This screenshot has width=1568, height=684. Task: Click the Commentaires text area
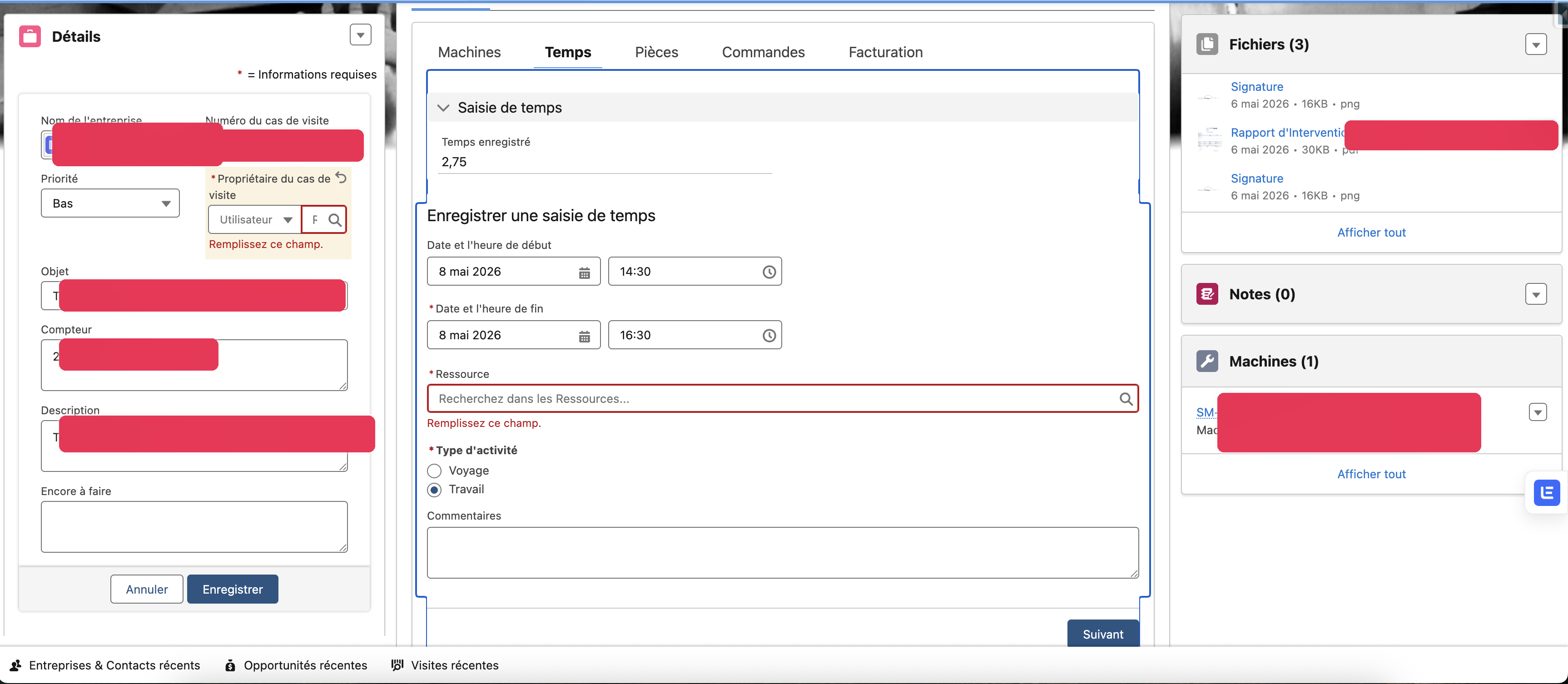pos(783,553)
